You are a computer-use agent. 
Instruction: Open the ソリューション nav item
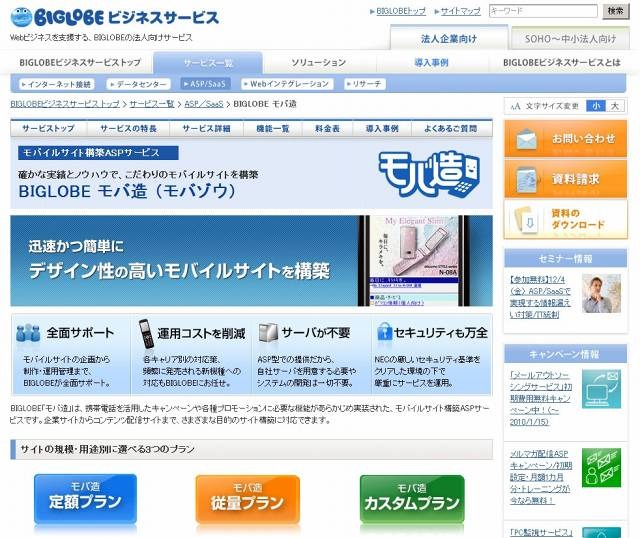click(318, 62)
